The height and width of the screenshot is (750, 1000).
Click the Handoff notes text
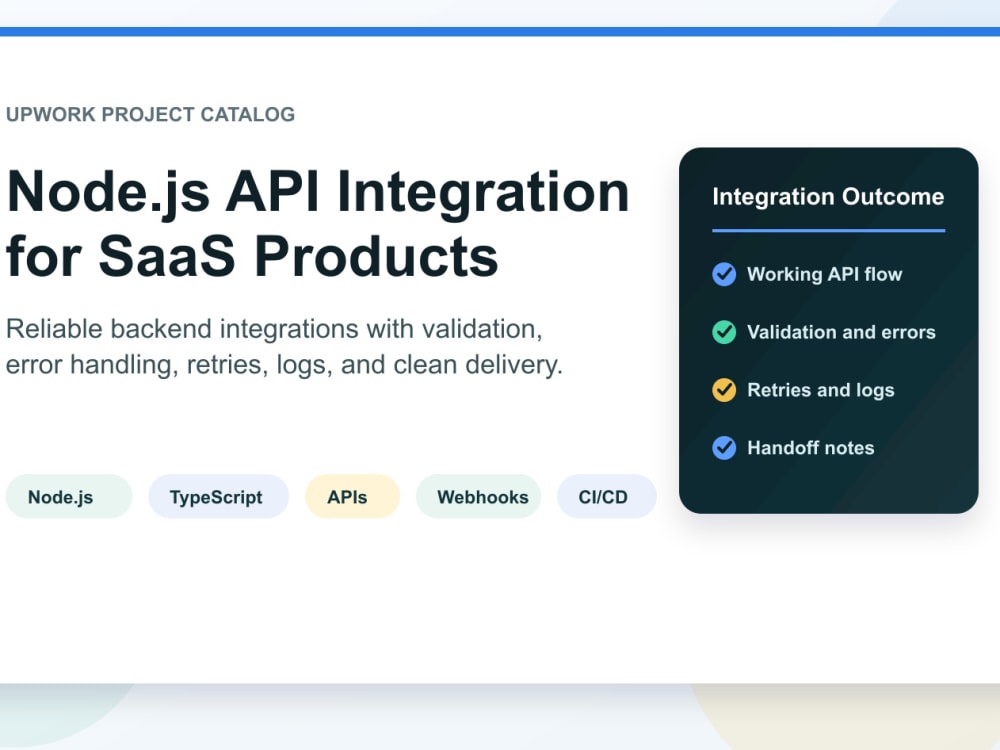click(x=811, y=448)
